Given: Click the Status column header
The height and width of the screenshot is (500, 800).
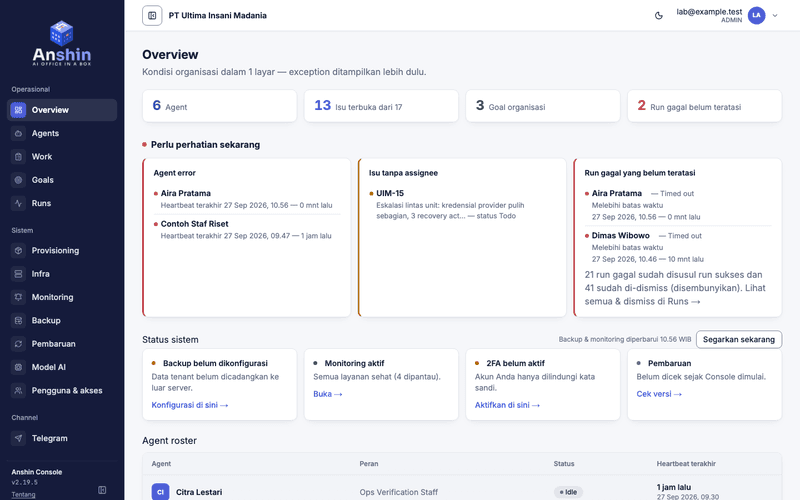Looking at the screenshot, I should click(x=564, y=464).
